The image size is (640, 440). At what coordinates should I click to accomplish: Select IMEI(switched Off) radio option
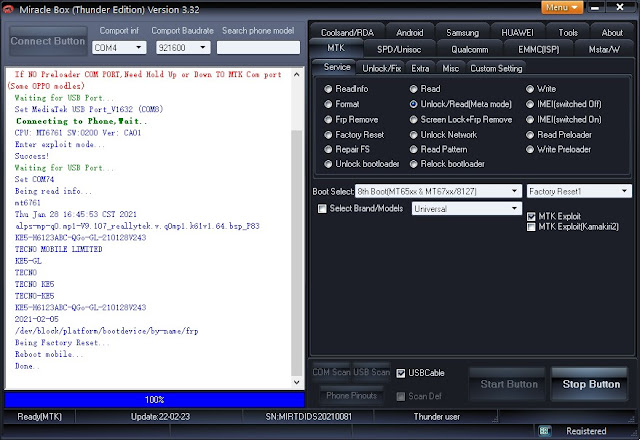point(530,104)
